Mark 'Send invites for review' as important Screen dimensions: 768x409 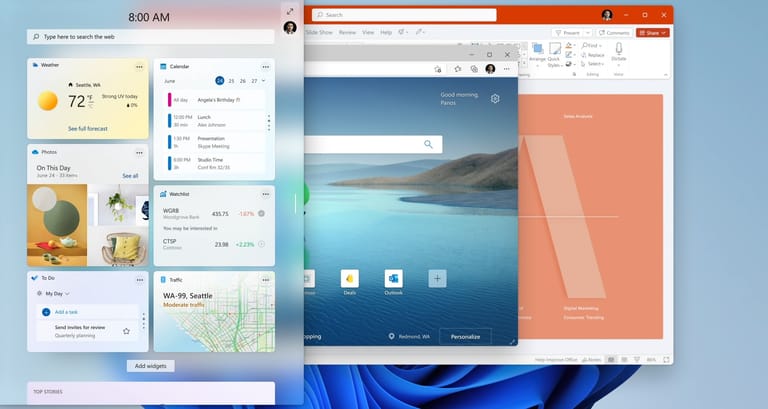126,331
